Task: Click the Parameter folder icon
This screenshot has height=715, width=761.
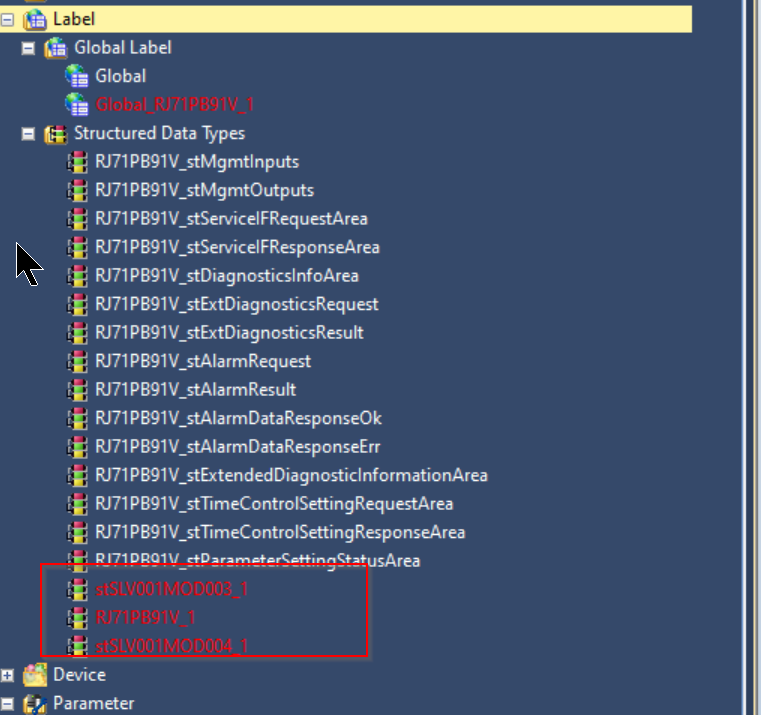Action: [35, 704]
